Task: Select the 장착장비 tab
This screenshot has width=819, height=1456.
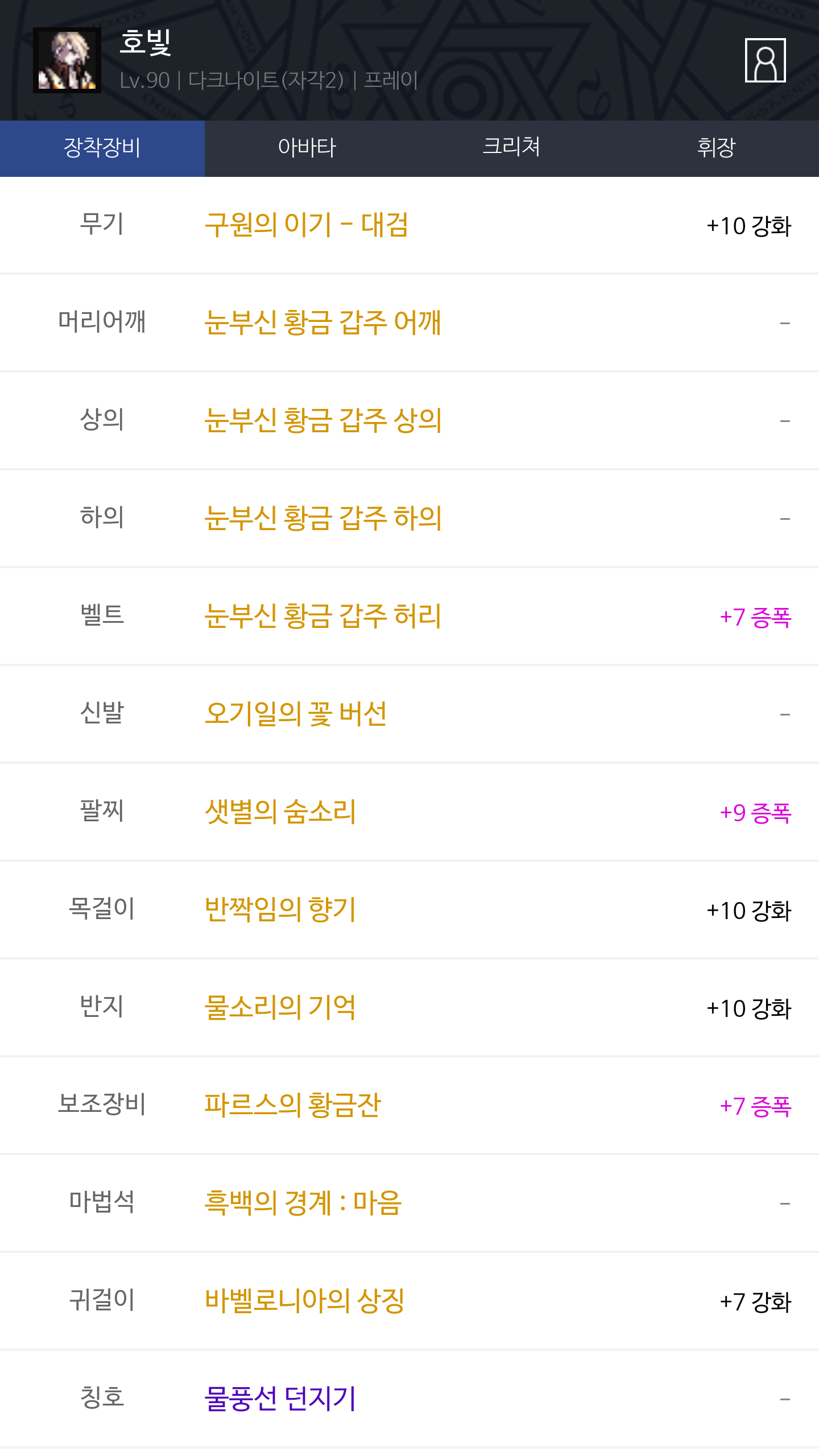Action: click(102, 148)
